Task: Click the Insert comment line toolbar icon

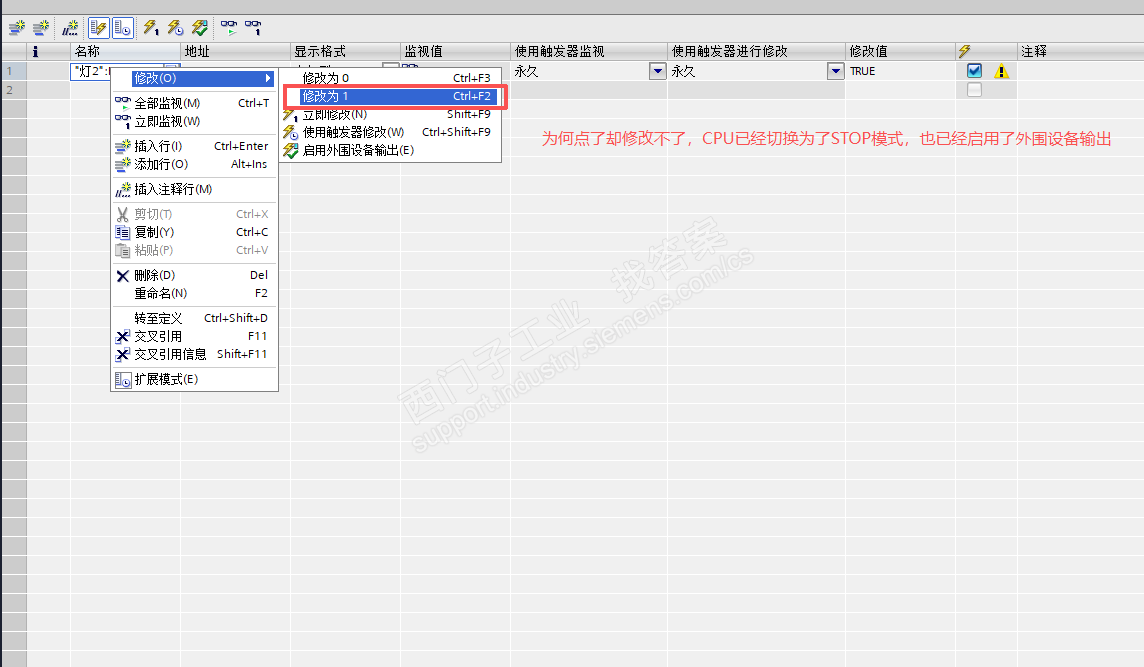Action: 70,28
